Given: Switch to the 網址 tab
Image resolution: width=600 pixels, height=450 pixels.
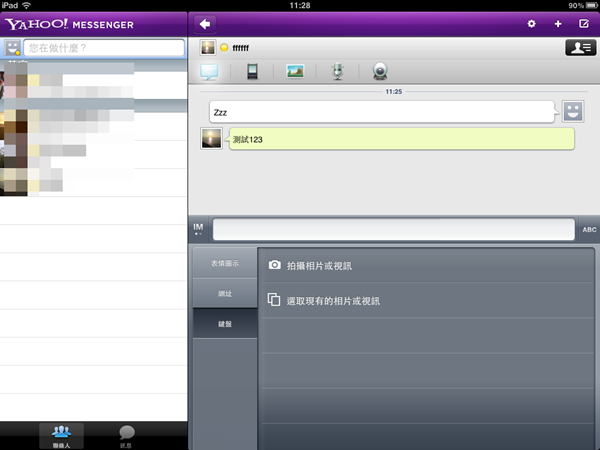Looking at the screenshot, I should 225,293.
